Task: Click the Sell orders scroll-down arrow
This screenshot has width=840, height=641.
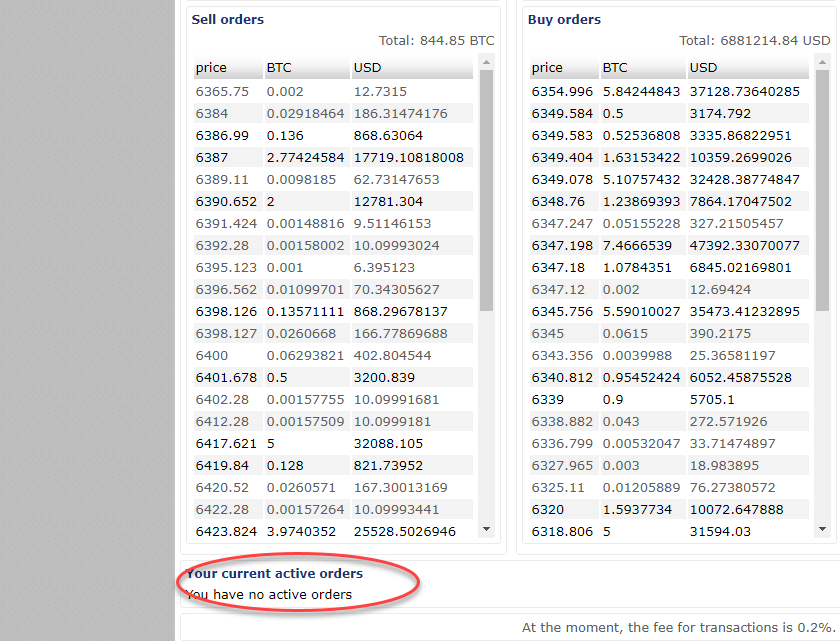Action: click(x=486, y=529)
